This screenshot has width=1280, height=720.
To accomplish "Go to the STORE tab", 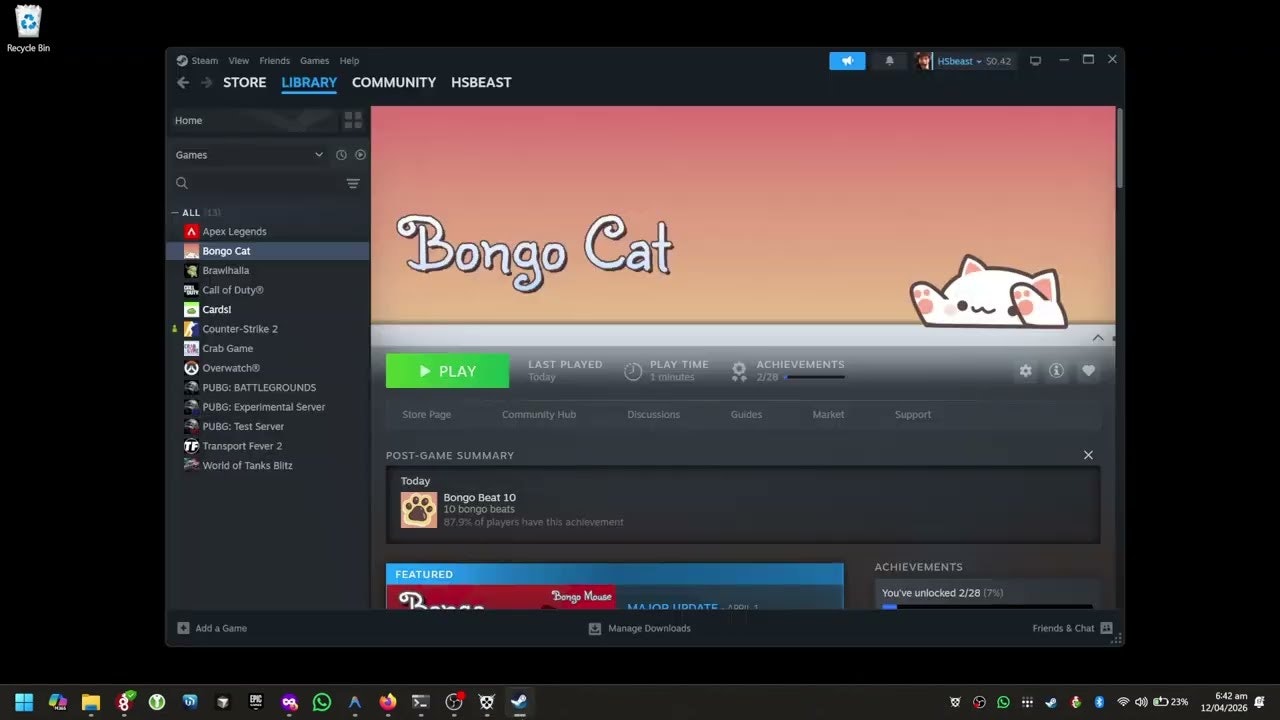I will click(245, 83).
